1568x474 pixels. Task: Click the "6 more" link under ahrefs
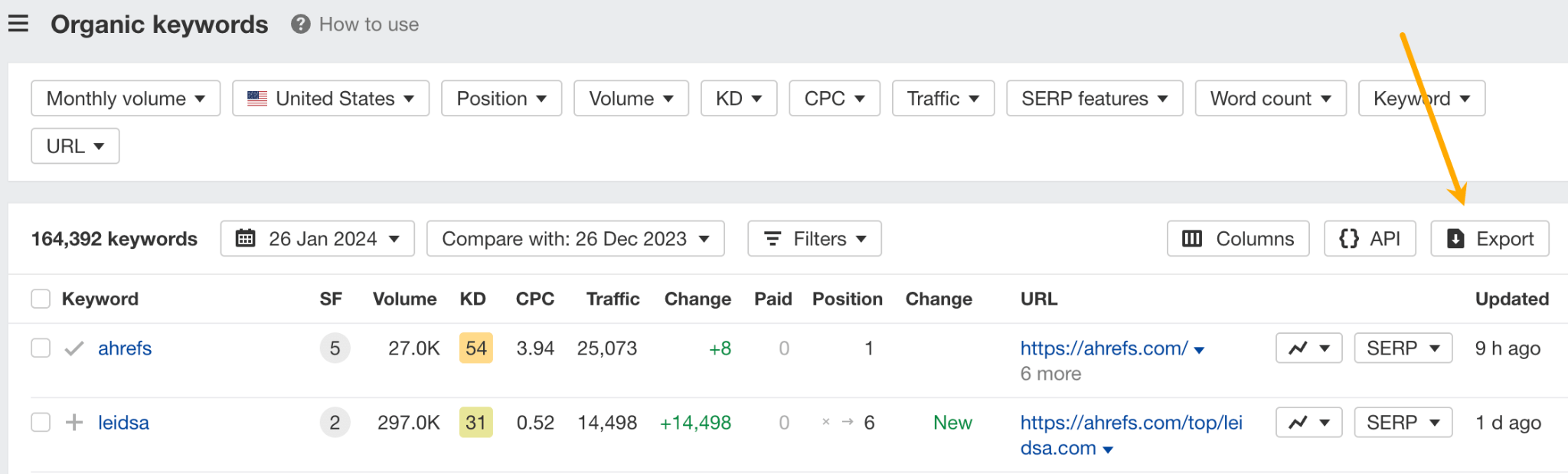point(1050,374)
